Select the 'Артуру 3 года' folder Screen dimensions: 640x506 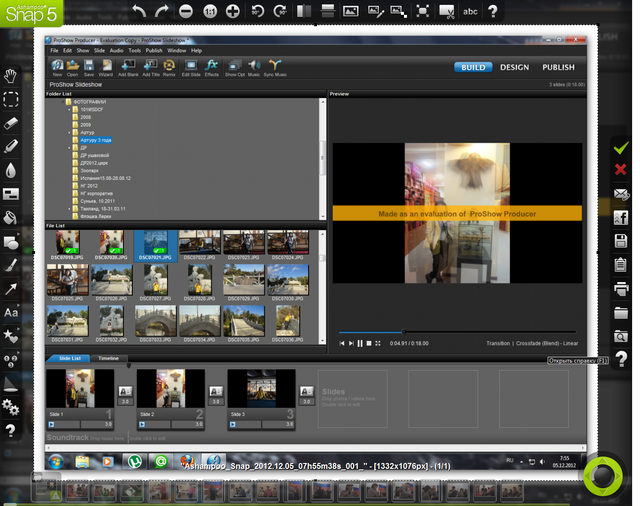96,140
